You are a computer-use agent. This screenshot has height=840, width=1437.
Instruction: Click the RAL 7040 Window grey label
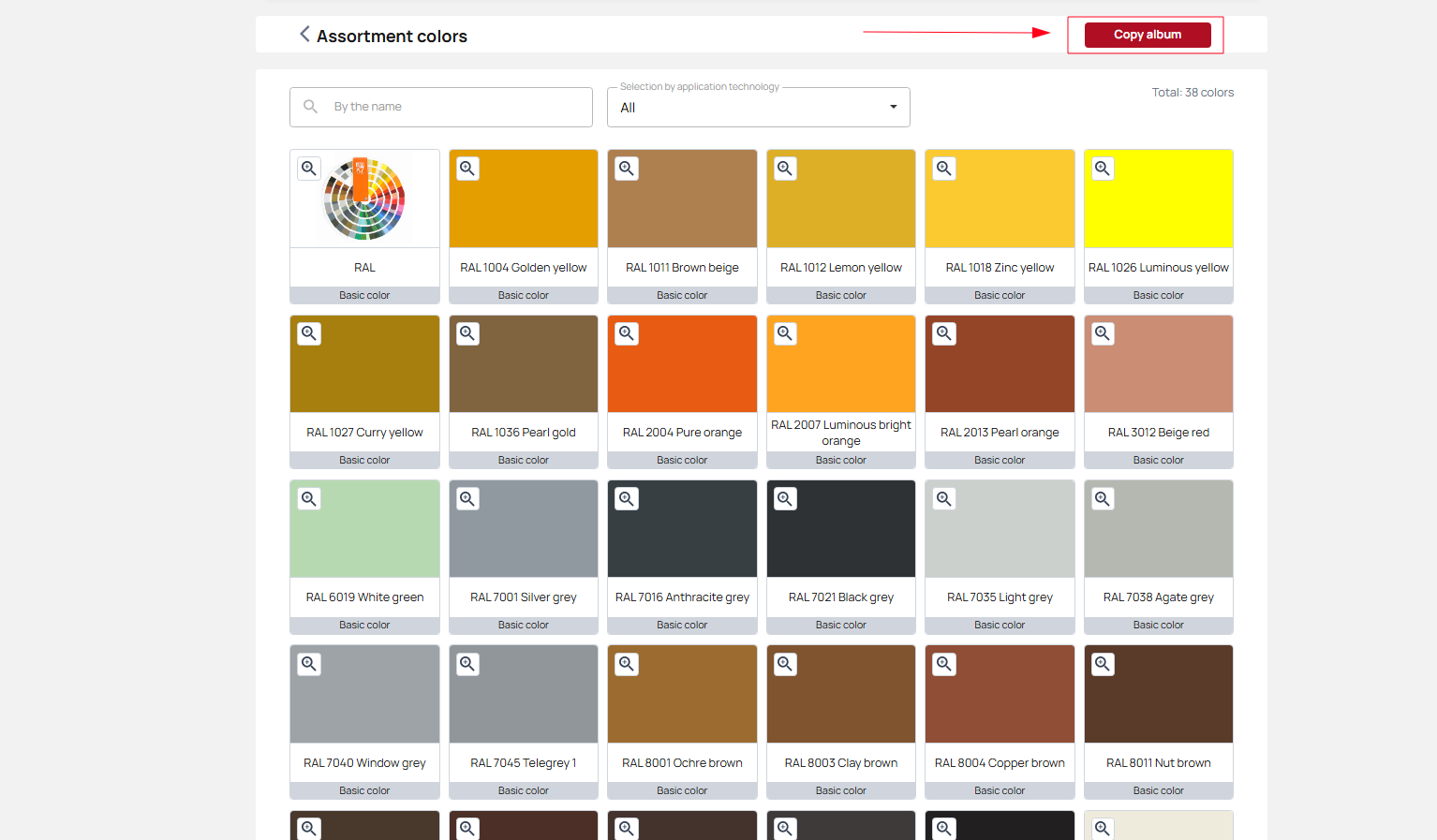[364, 763]
